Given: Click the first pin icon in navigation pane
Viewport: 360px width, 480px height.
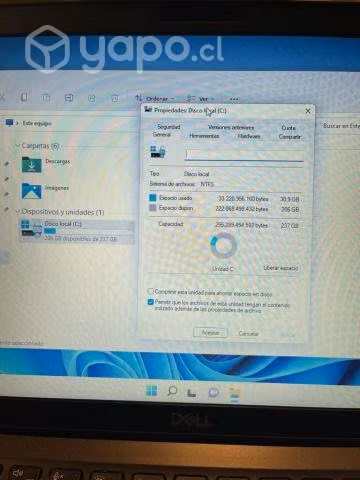Looking at the screenshot, I should click(x=6, y=163).
